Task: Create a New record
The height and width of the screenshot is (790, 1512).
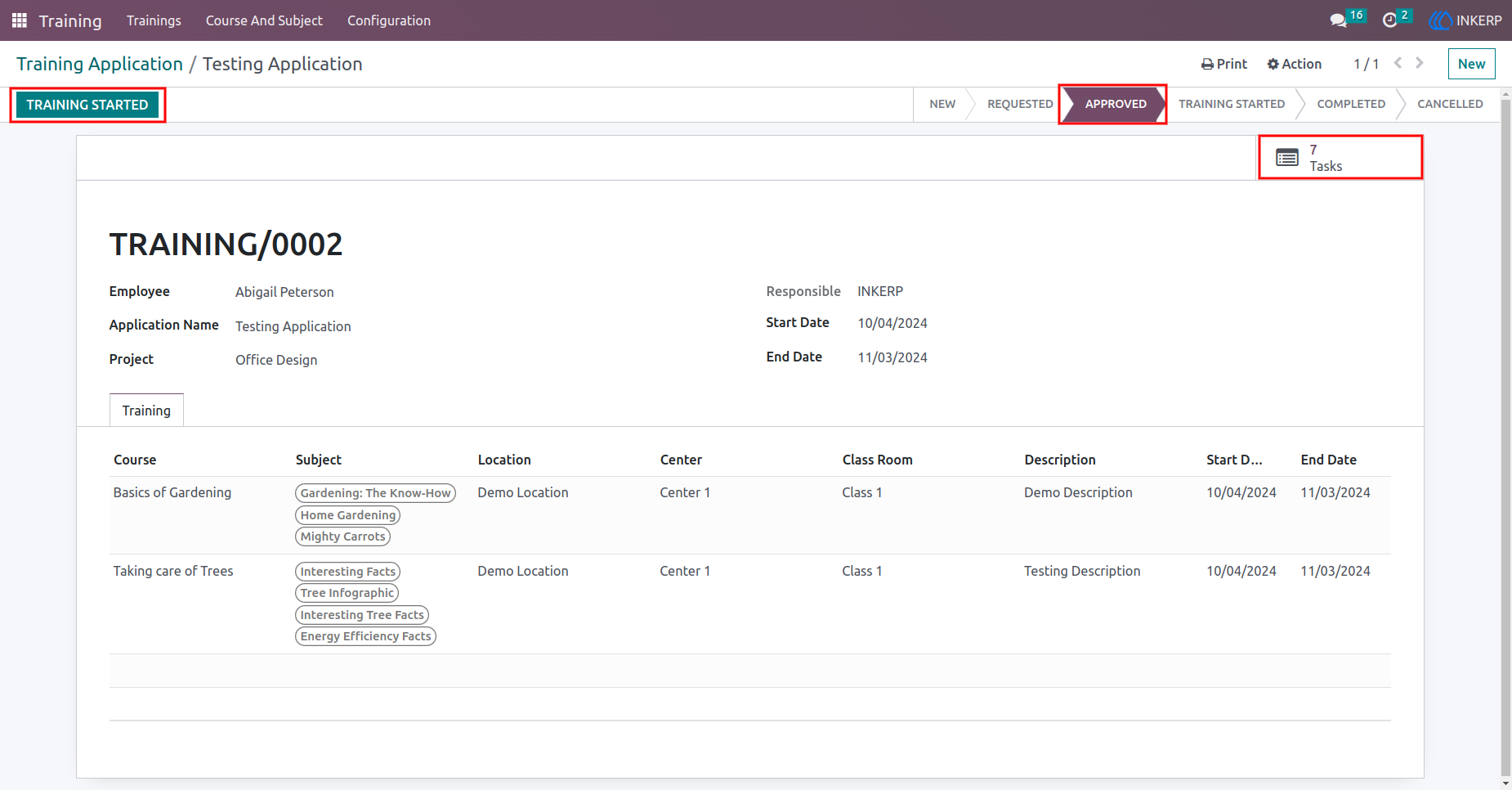Action: 1471,64
